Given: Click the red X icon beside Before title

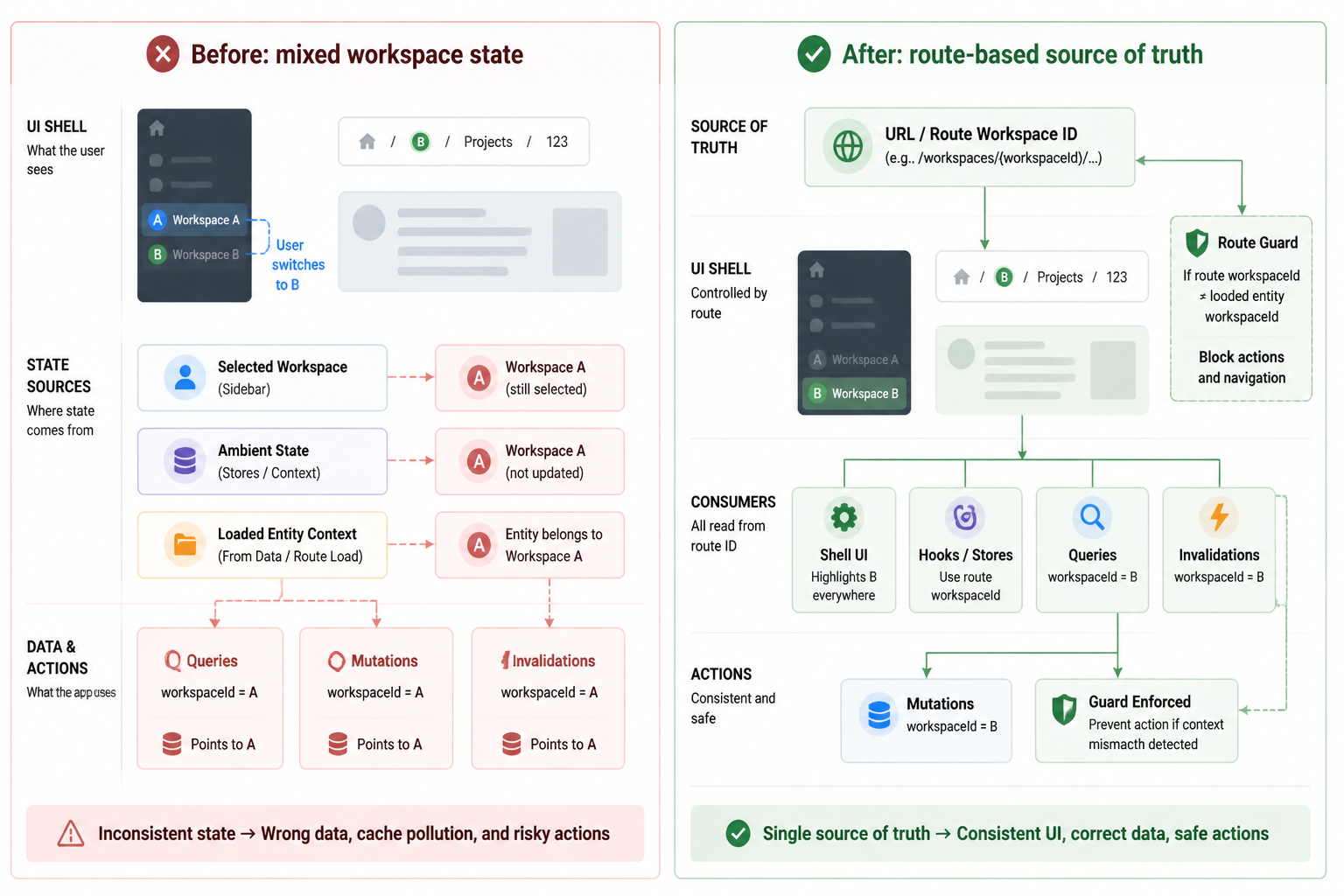Looking at the screenshot, I should (x=163, y=53).
